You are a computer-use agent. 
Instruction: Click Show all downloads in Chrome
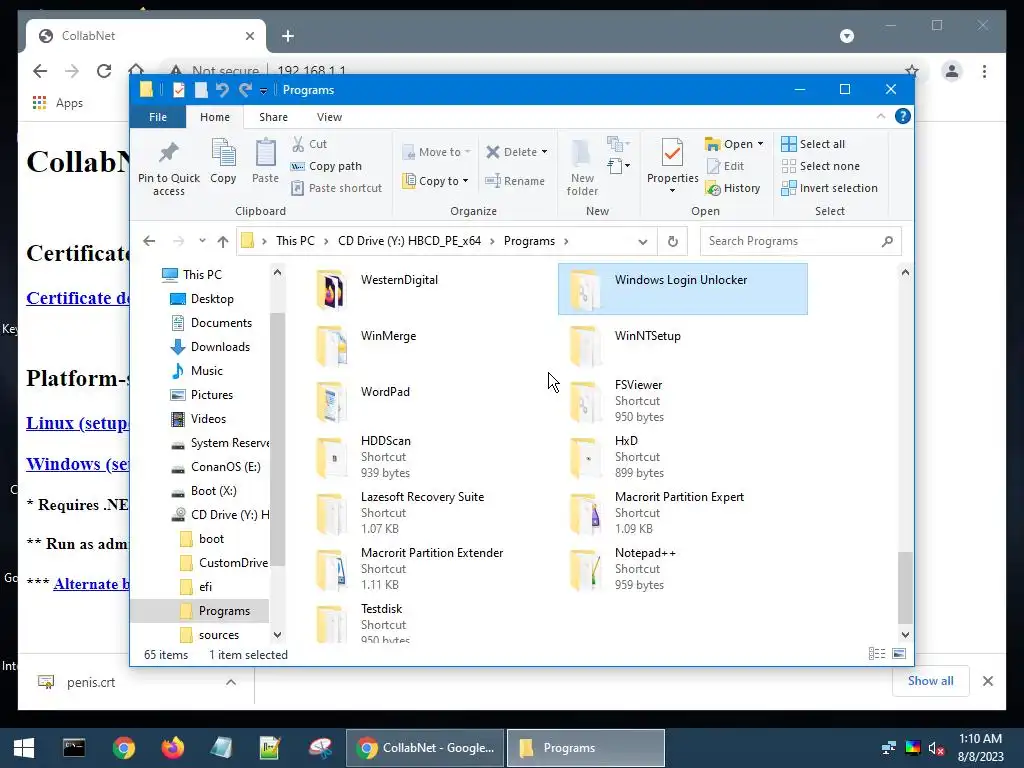click(x=930, y=681)
